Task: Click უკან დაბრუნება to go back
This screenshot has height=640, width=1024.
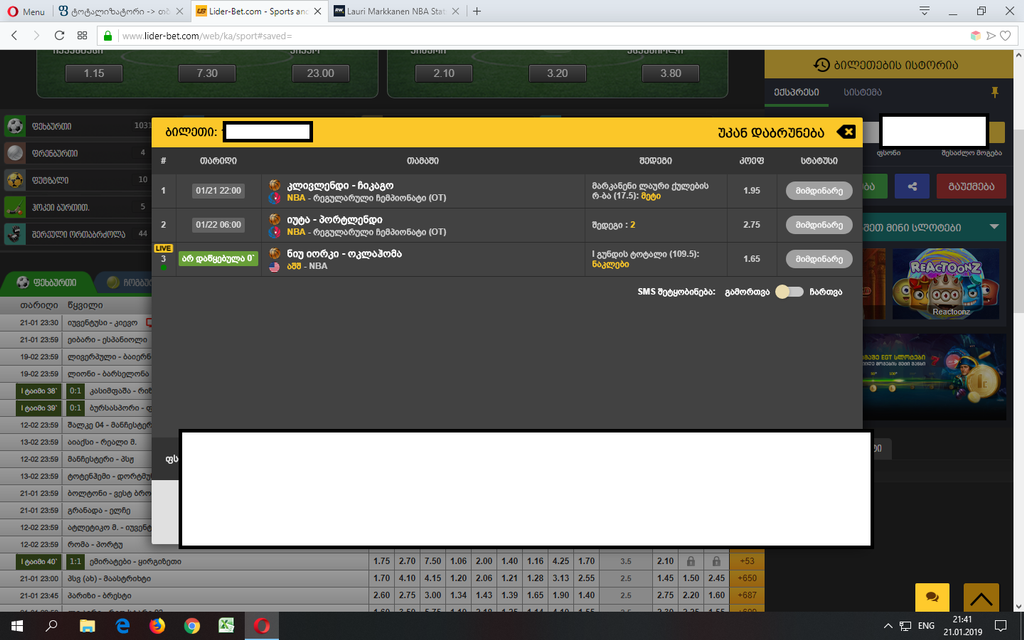Action: [771, 133]
